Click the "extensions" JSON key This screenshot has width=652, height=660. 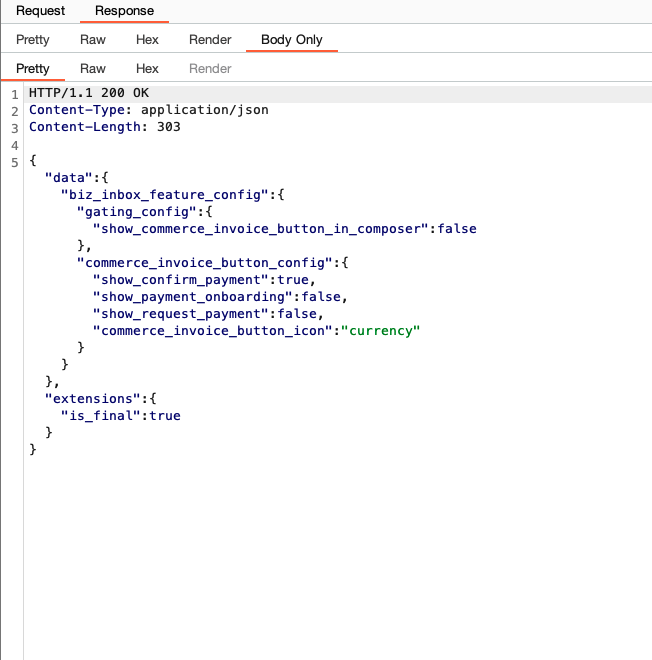tap(93, 399)
